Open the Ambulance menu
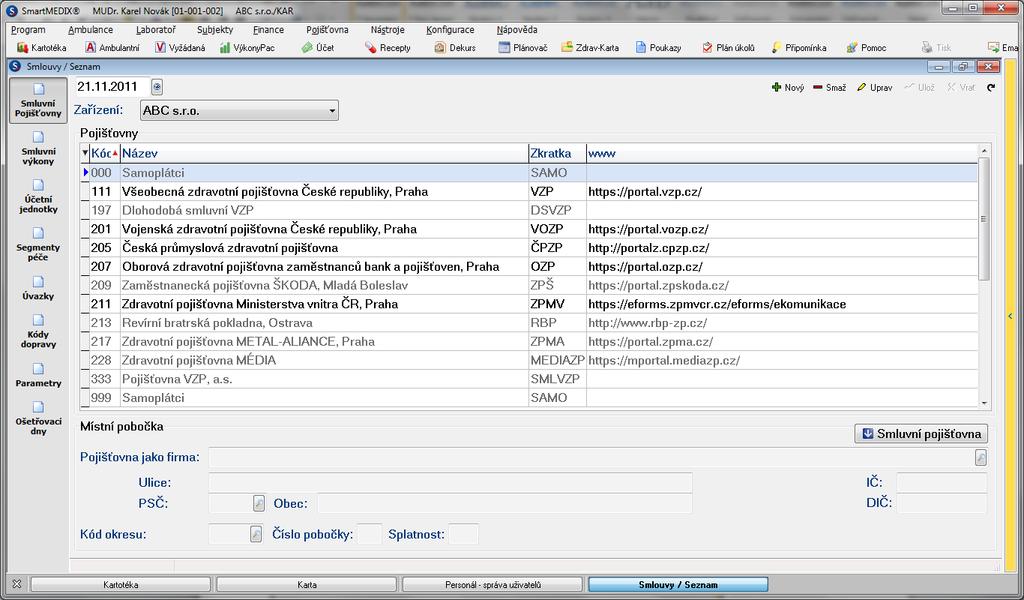The width and height of the screenshot is (1024, 600). [90, 29]
